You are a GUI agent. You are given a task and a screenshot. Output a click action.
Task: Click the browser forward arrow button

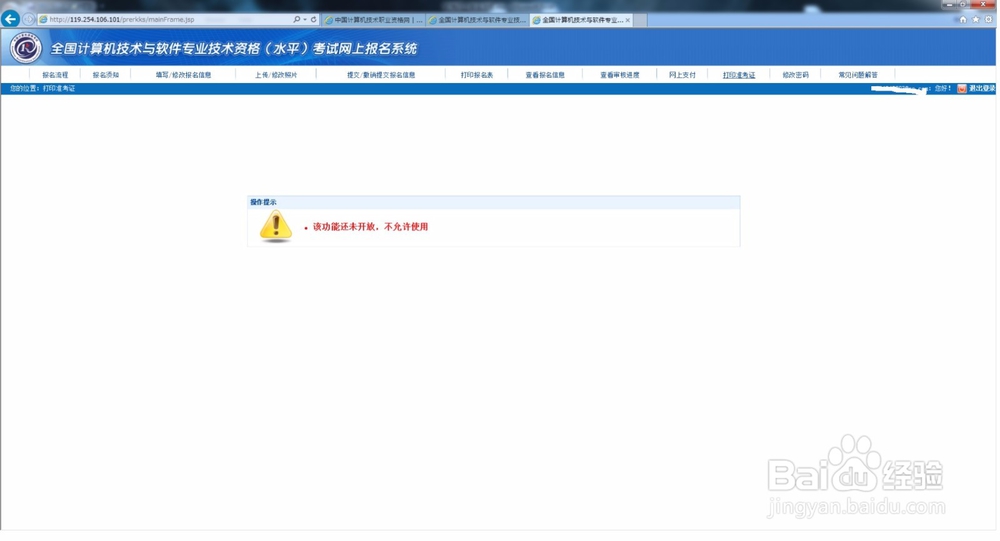(x=28, y=20)
